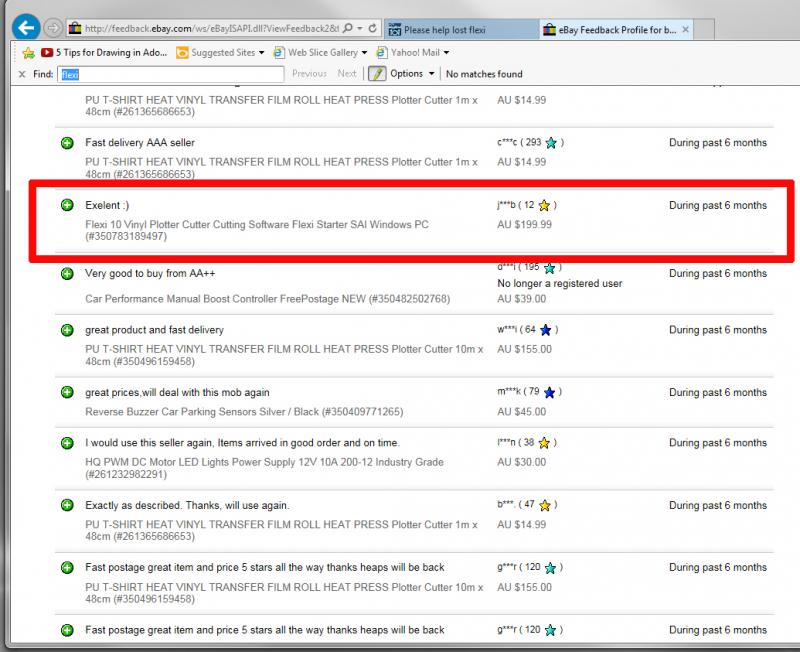Click the Car Performance Manual Boost Controller item
Image resolution: width=800 pixels, height=652 pixels.
pyautogui.click(x=267, y=299)
